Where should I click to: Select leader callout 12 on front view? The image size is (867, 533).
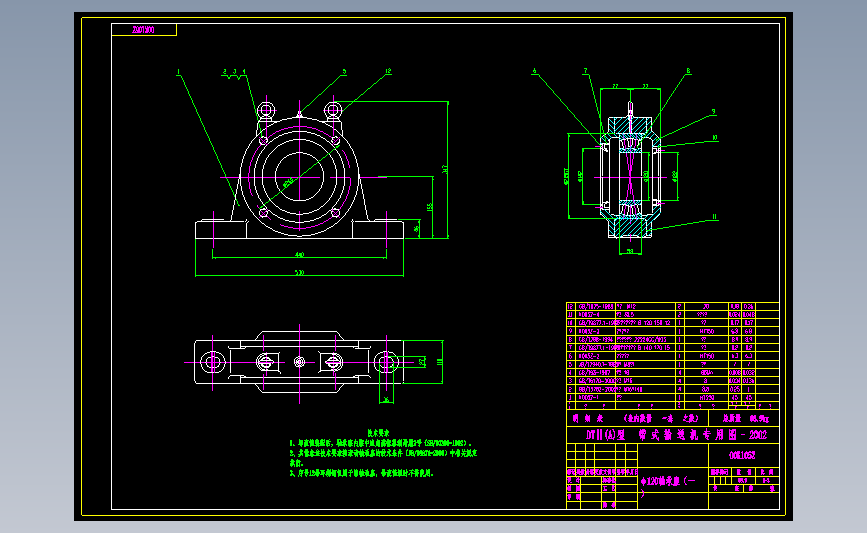[x=388, y=71]
